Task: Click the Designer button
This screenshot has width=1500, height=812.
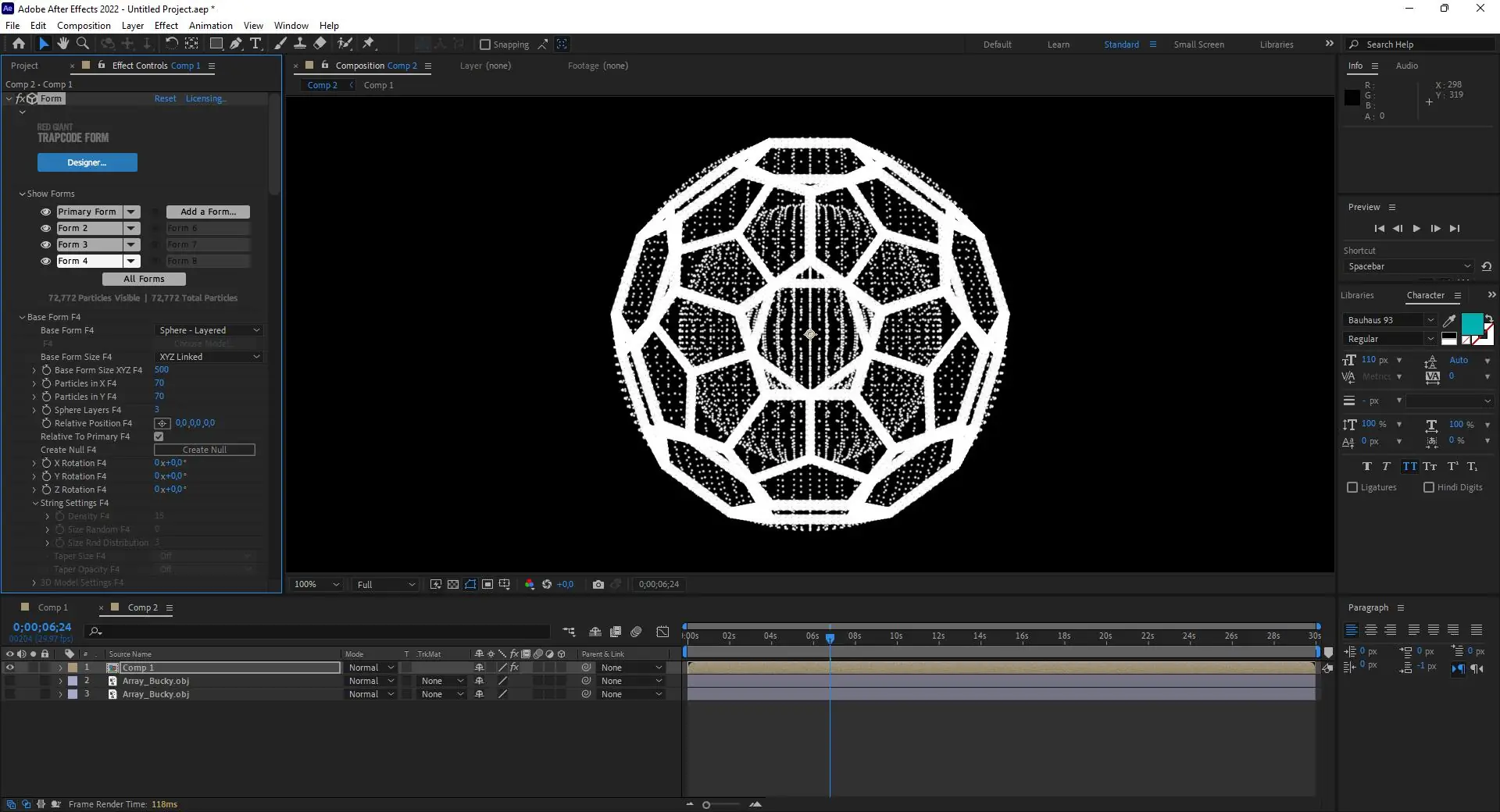Action: [87, 162]
